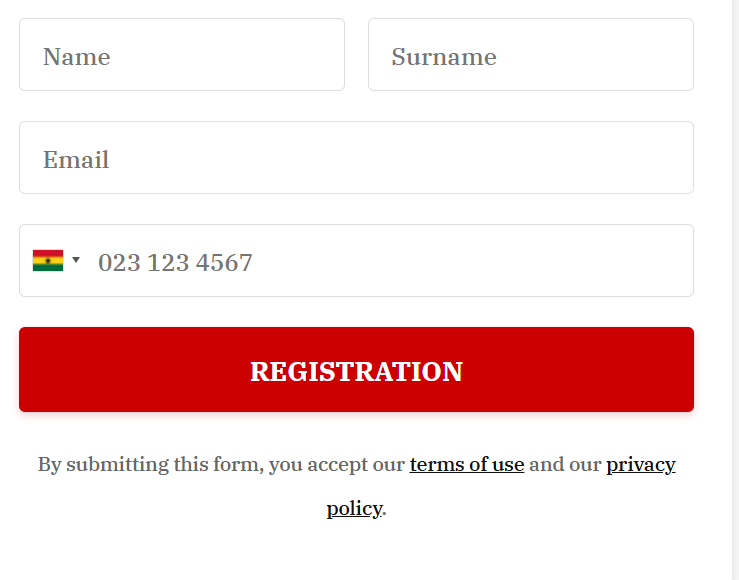Click the underlined 'terms of use' text
The width and height of the screenshot is (739, 580).
point(467,465)
